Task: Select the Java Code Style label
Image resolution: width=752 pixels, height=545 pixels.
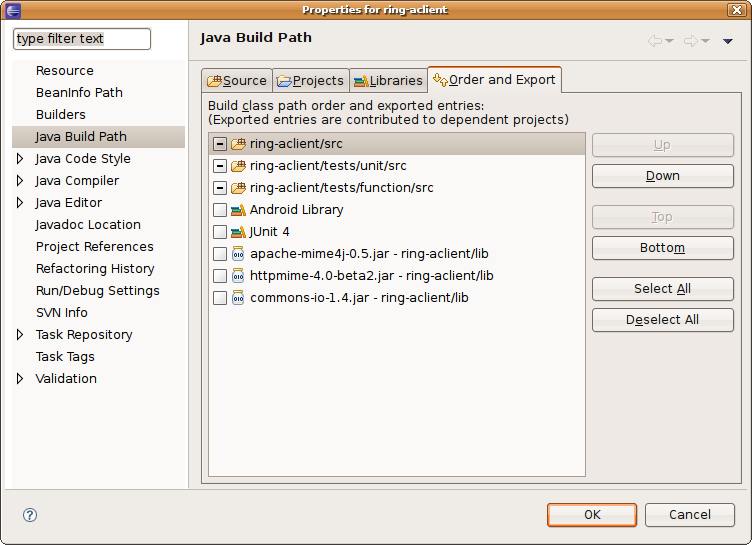Action: 82,158
